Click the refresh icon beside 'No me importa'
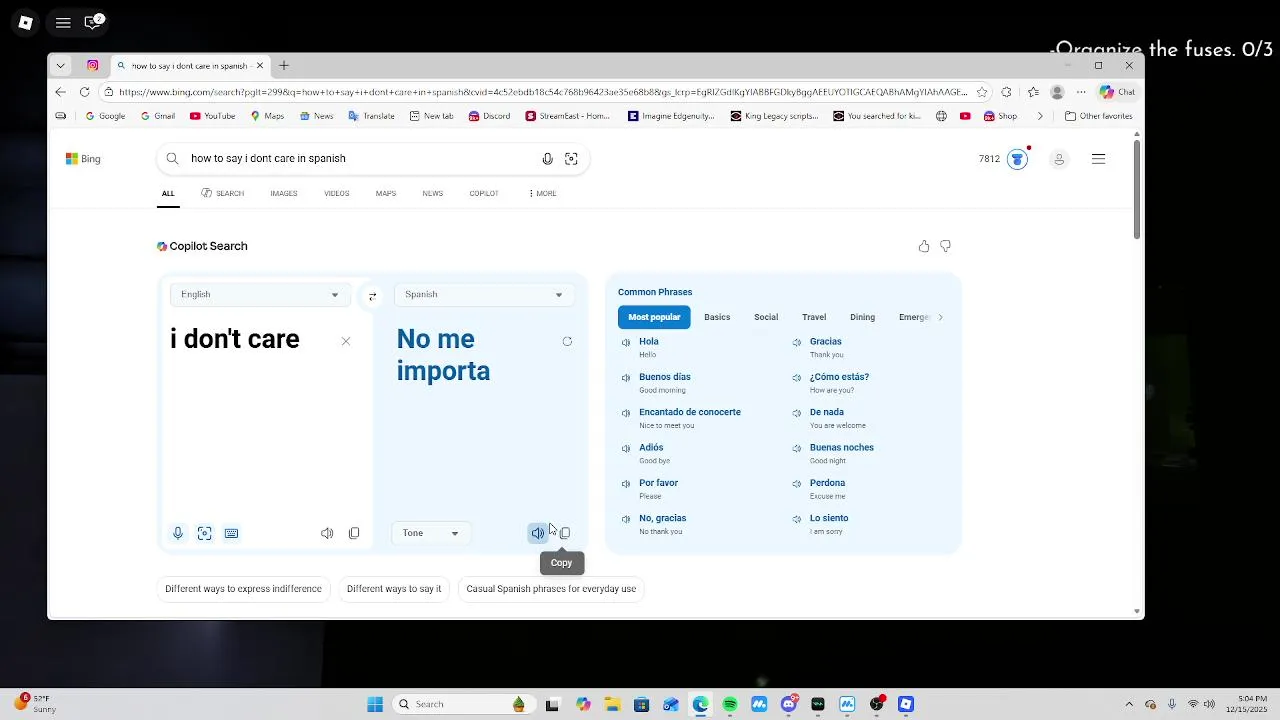The height and width of the screenshot is (720, 1280). pyautogui.click(x=567, y=341)
